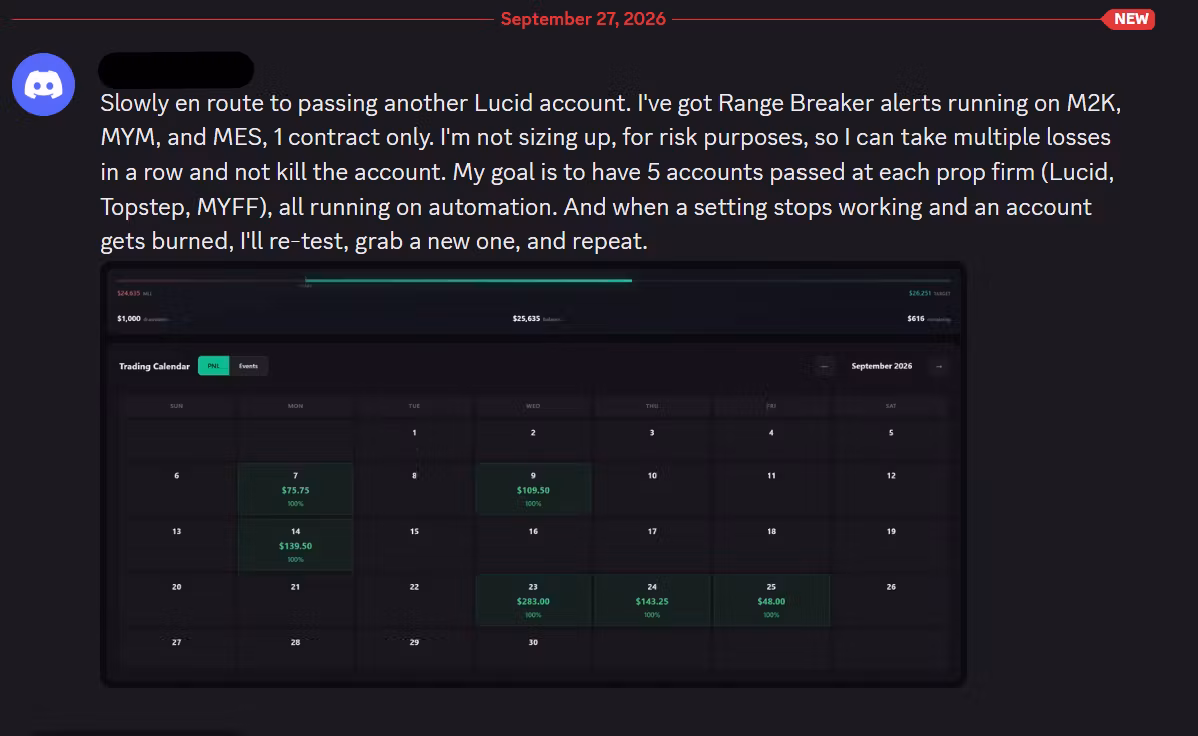This screenshot has height=736, width=1198.
Task: Click the red NEW badge
Action: (1128, 19)
